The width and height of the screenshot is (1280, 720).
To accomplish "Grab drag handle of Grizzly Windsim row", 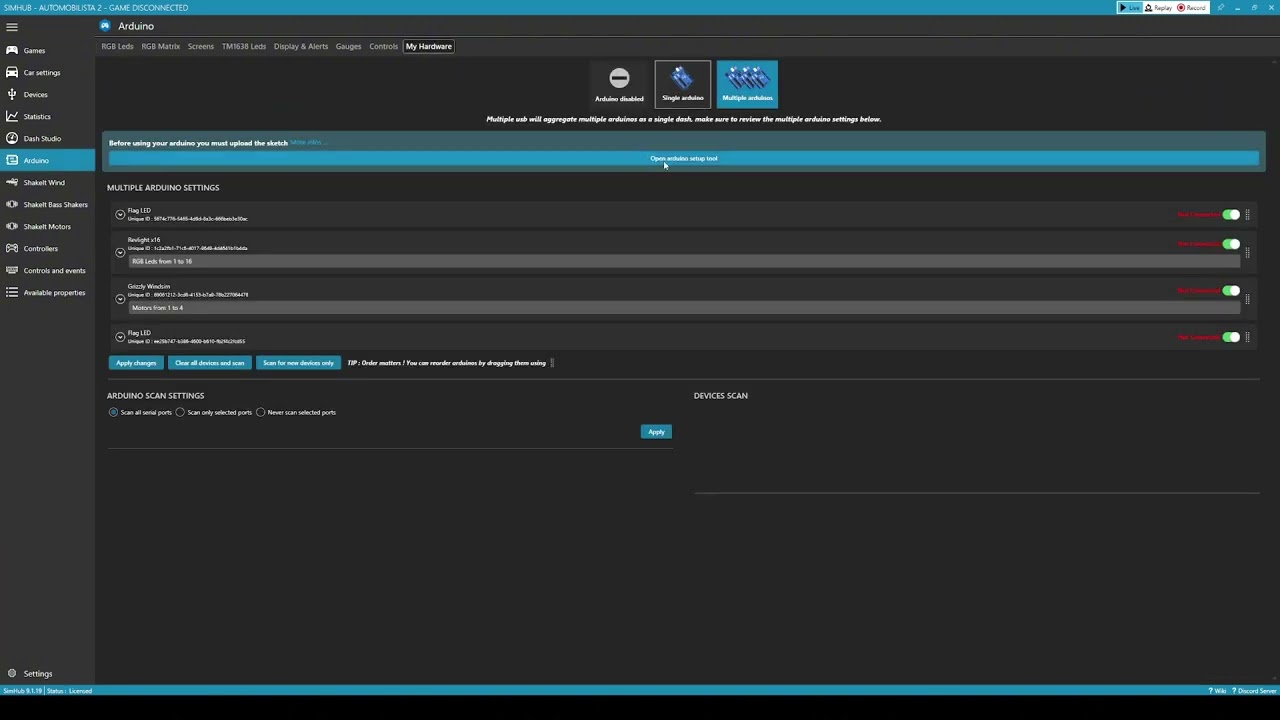I will pyautogui.click(x=1248, y=298).
